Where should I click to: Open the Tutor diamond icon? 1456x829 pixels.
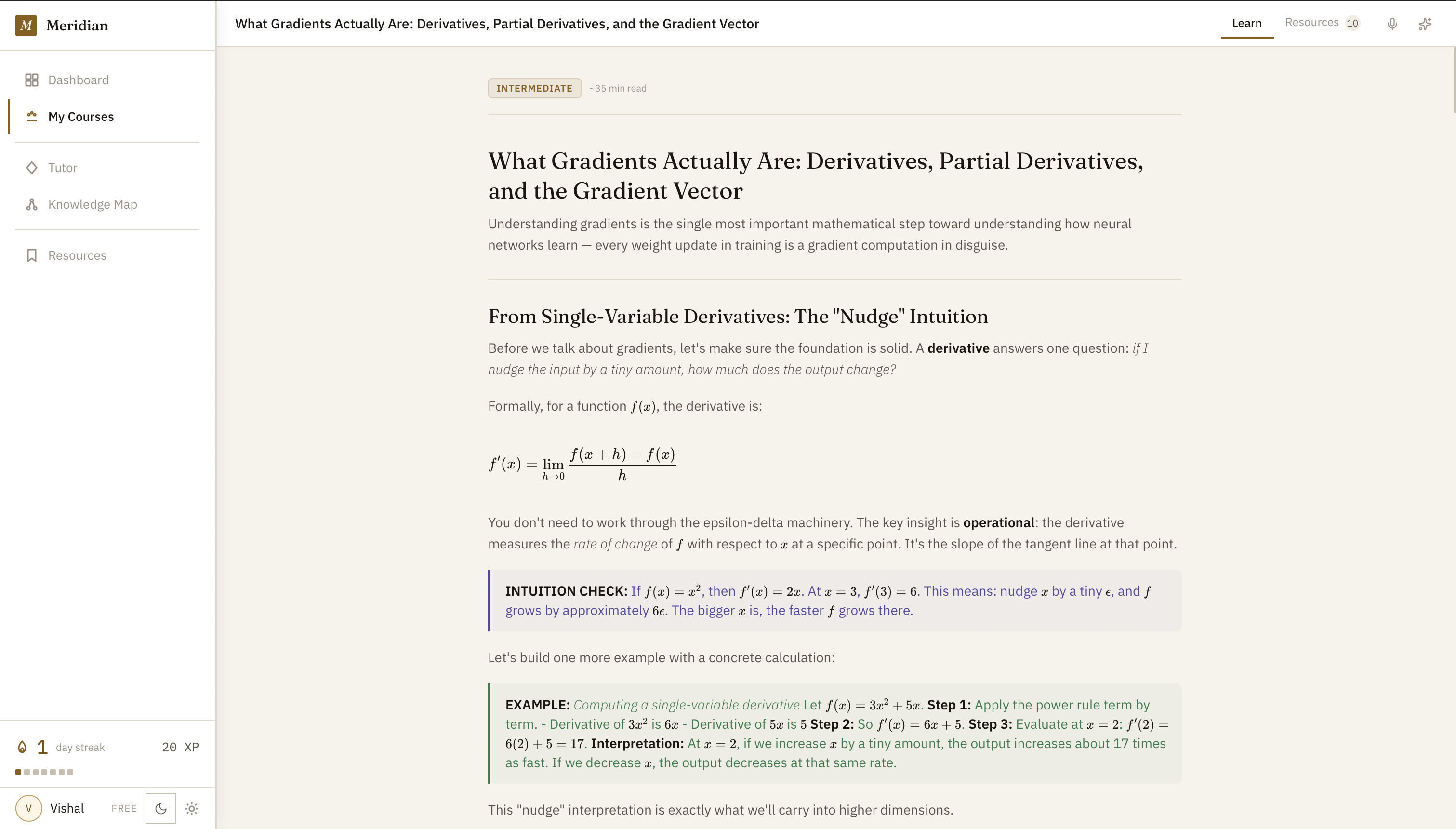click(x=32, y=168)
